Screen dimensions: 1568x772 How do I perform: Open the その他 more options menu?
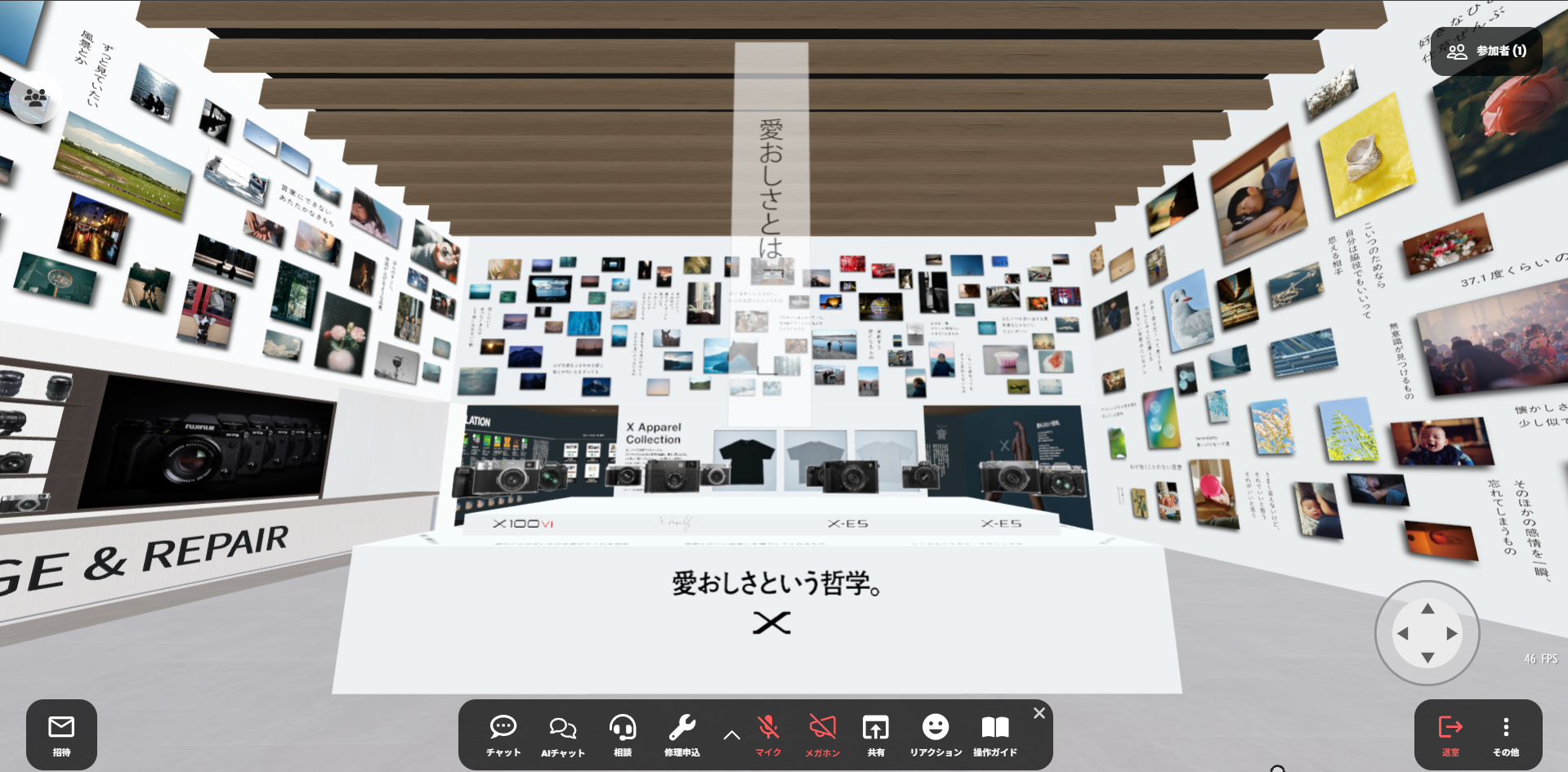pyautogui.click(x=1506, y=734)
